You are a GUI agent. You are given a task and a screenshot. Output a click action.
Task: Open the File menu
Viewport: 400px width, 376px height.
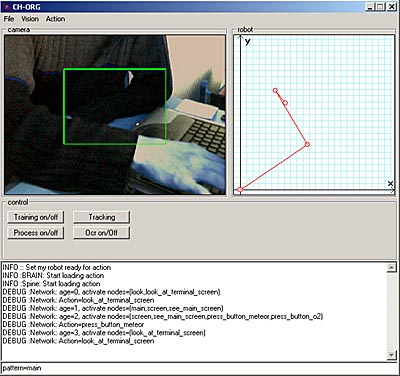[9, 19]
